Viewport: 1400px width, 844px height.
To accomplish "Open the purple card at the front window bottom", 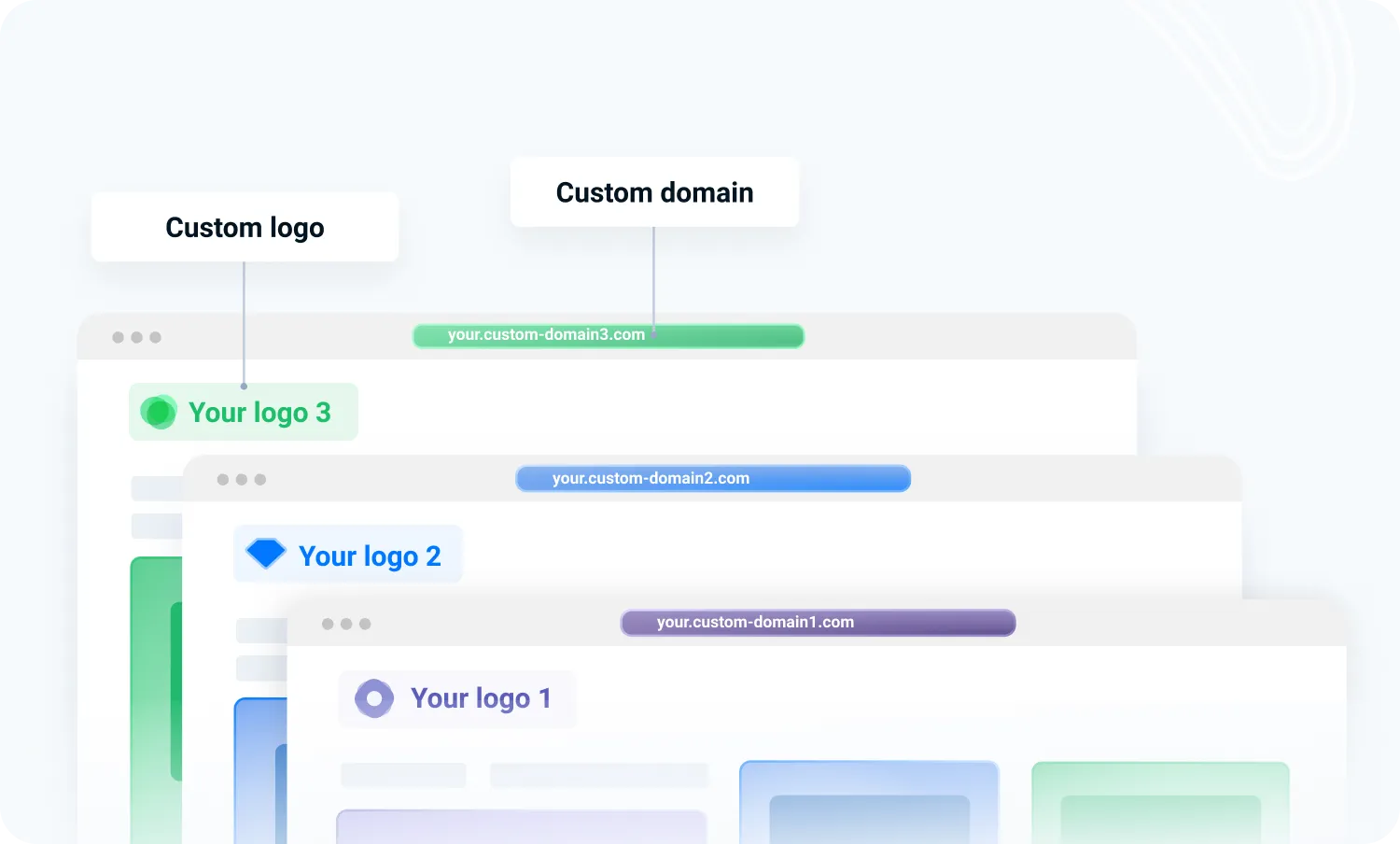I will [x=521, y=826].
